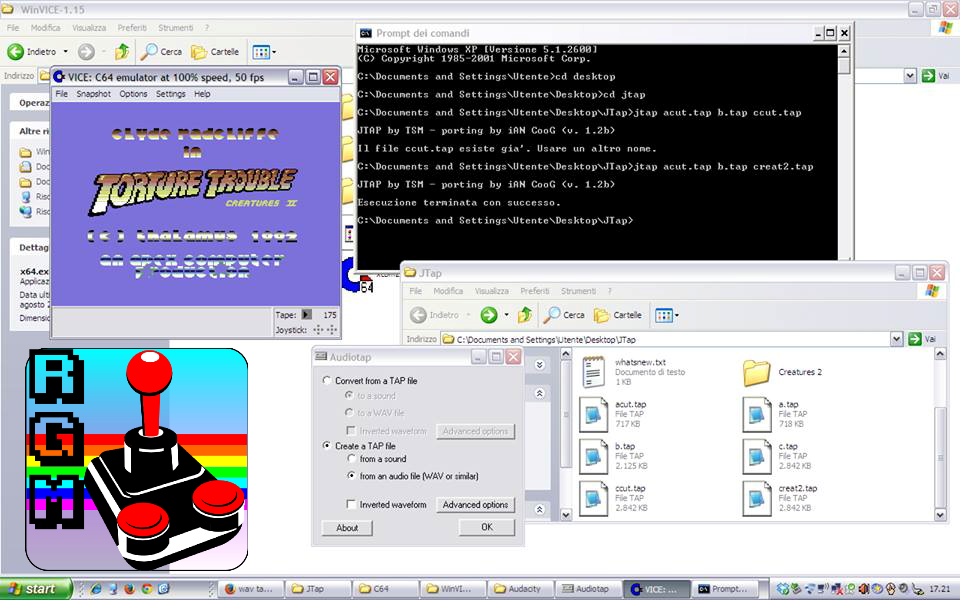Viewport: 960px width, 600px height.
Task: Open Cerca search in WinVICE toolbar
Action: [x=161, y=51]
